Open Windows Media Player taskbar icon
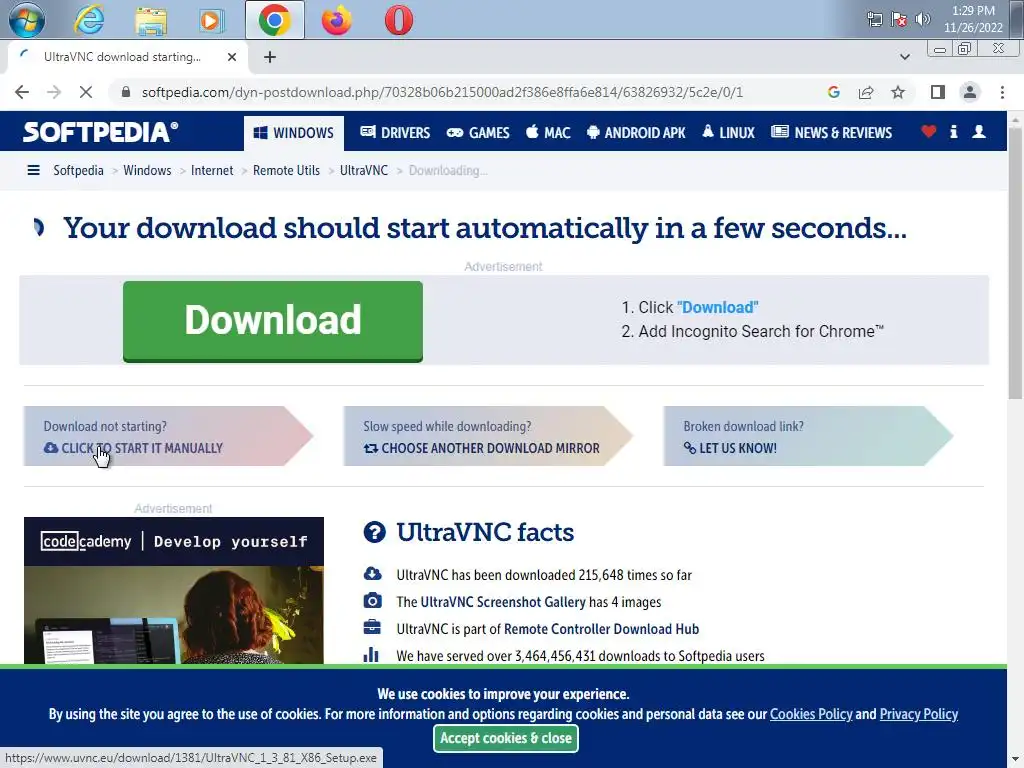 click(212, 20)
